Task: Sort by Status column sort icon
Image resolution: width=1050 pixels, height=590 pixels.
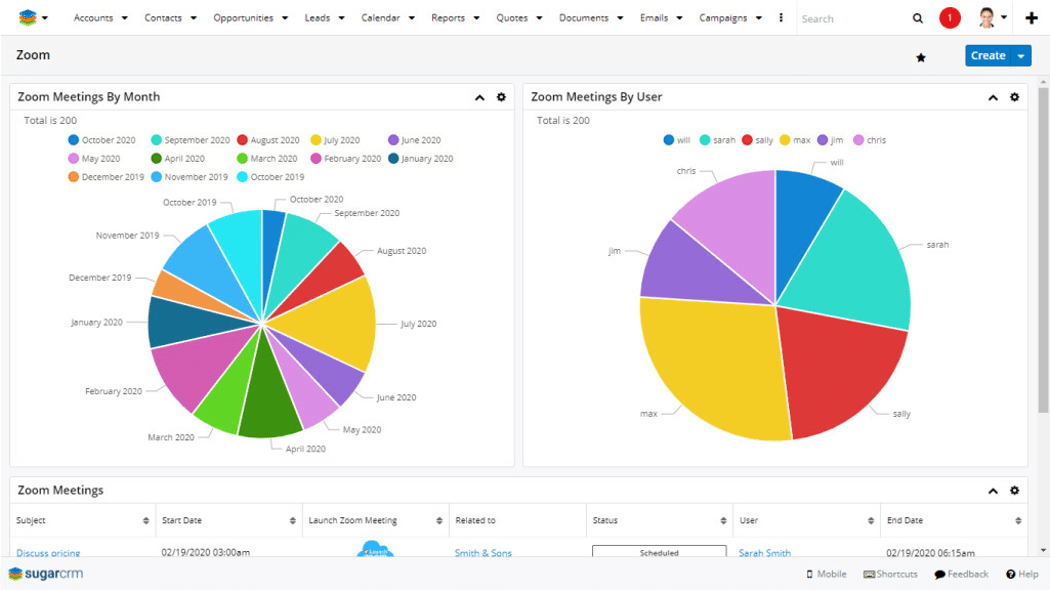Action: 723,520
